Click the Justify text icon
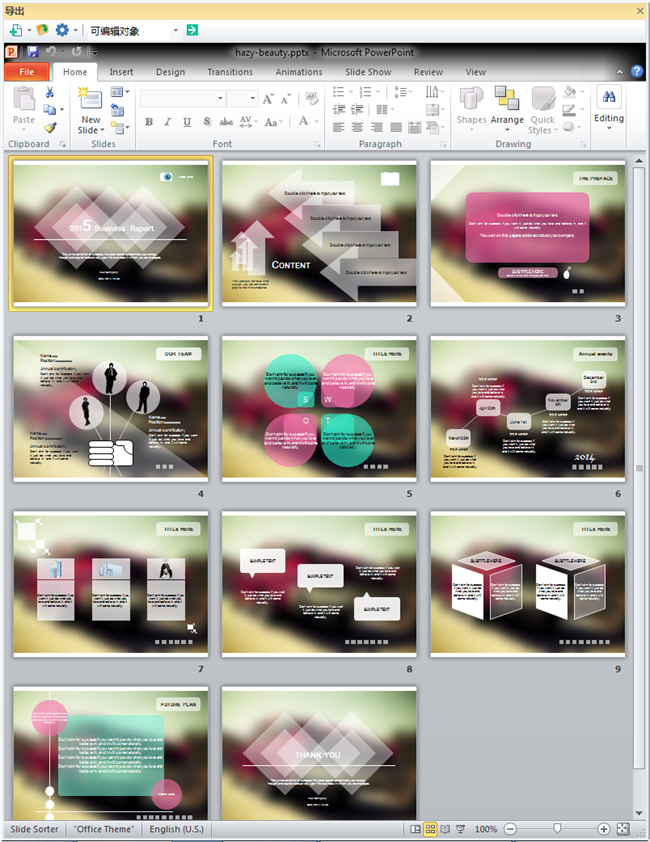This screenshot has height=842, width=650. [x=396, y=127]
